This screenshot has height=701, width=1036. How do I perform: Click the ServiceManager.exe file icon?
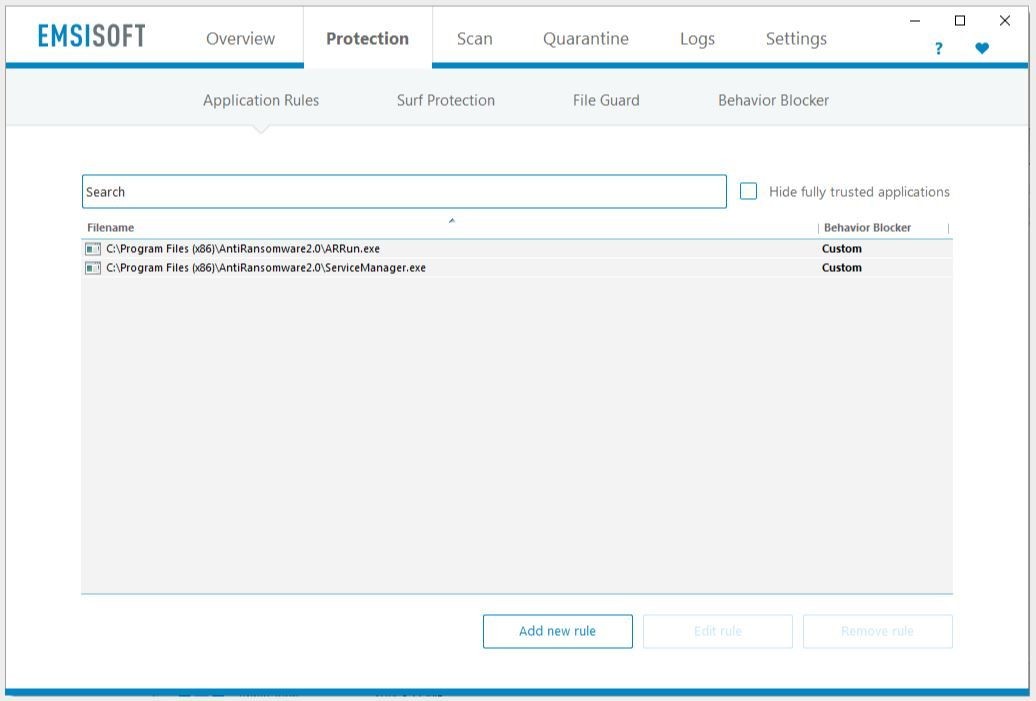click(x=93, y=268)
